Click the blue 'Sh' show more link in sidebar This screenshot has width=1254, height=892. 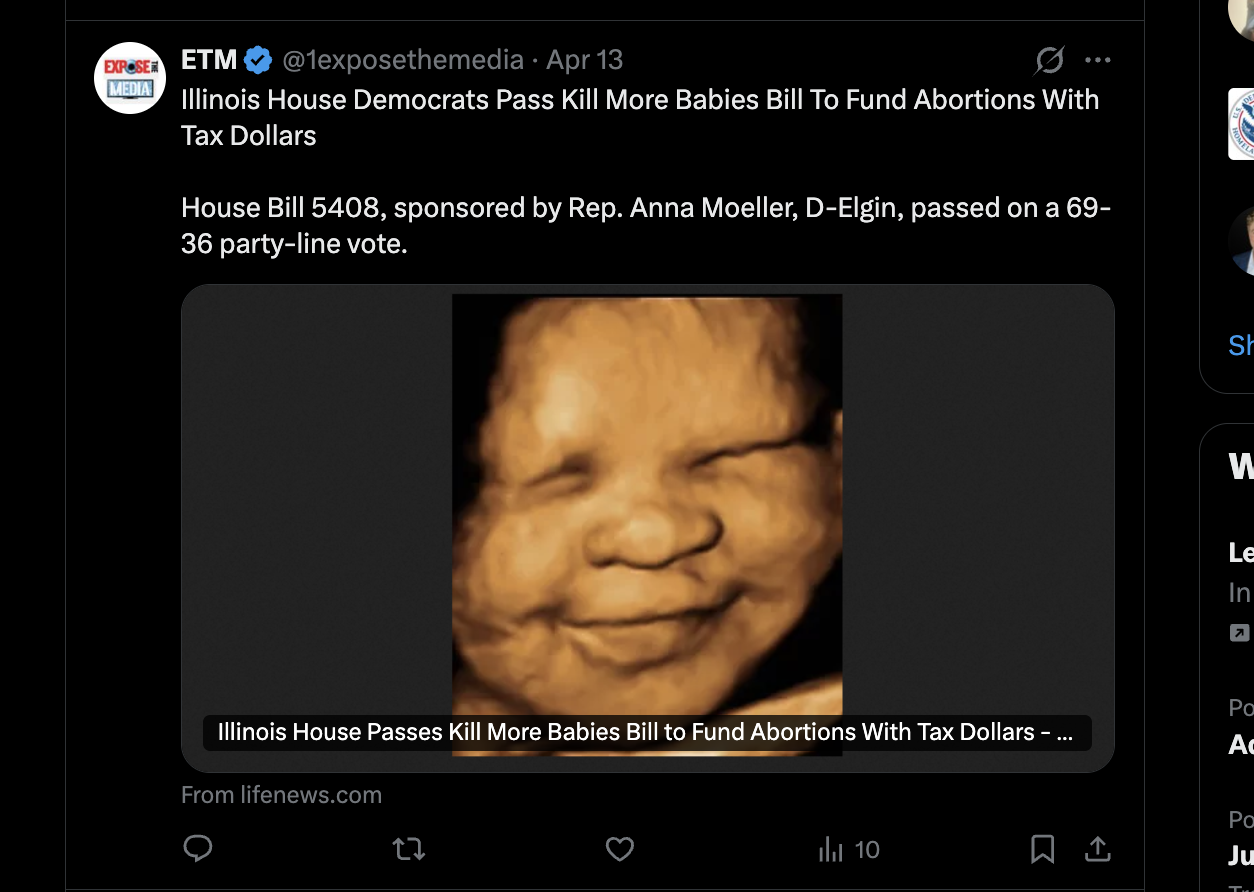(x=1240, y=345)
